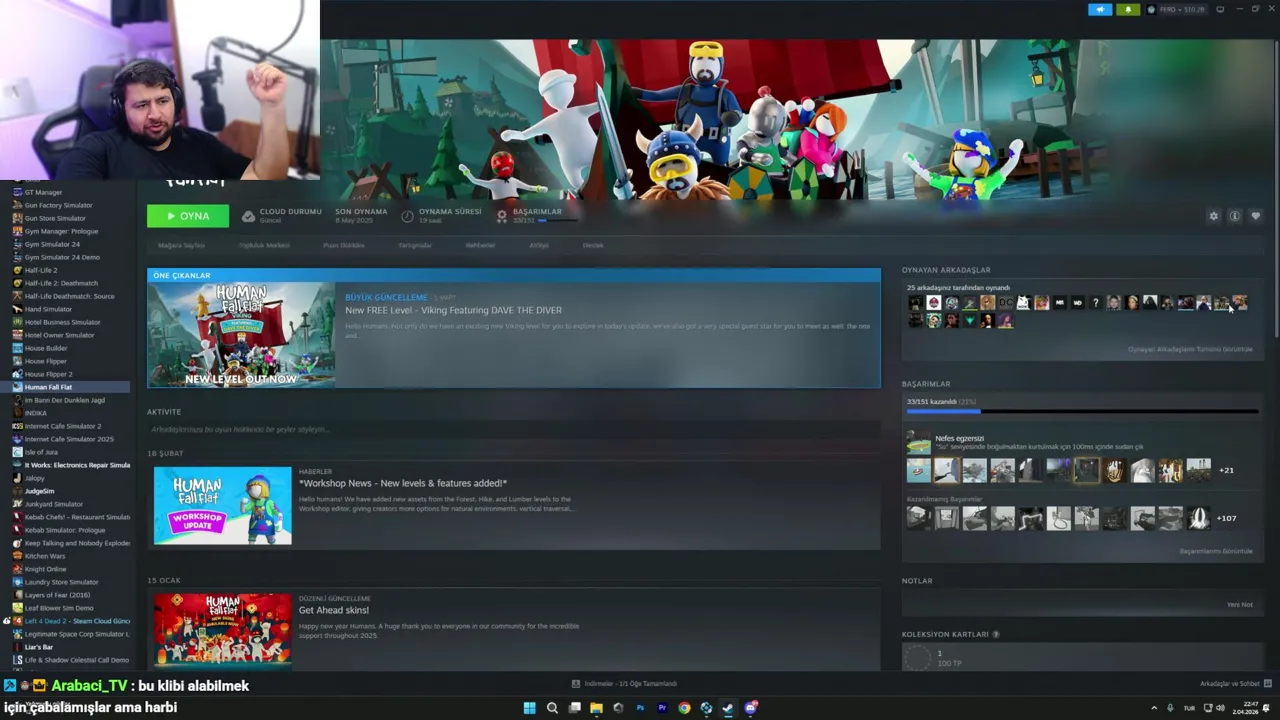
Task: Show the +107 unearned achievements
Action: tap(1227, 518)
